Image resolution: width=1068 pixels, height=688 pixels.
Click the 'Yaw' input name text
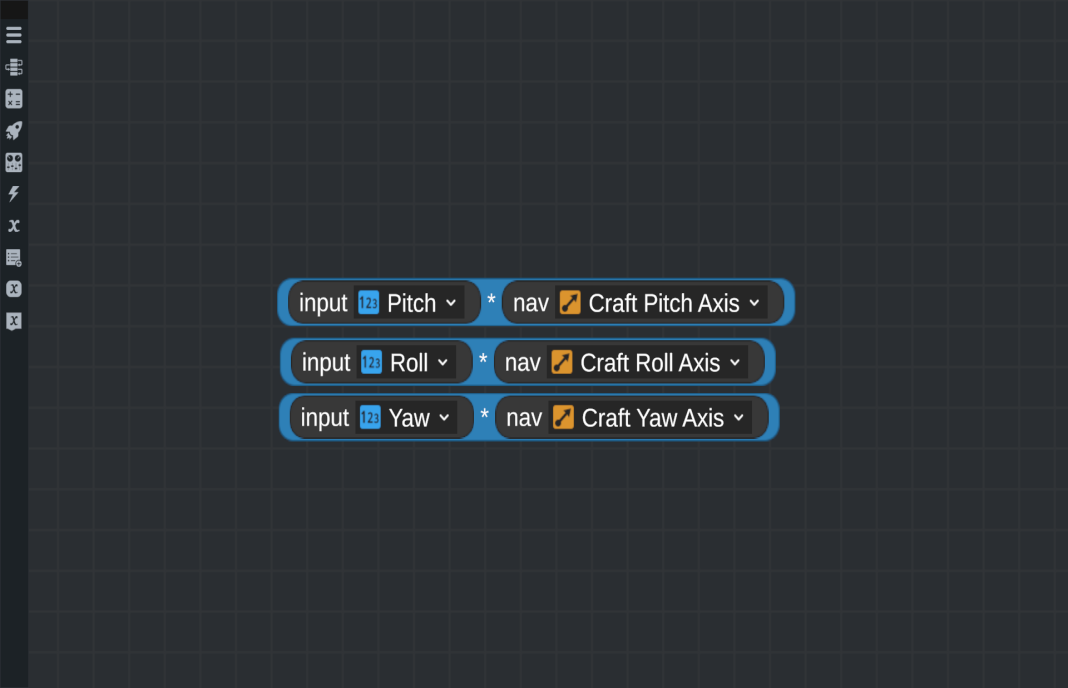coord(409,418)
